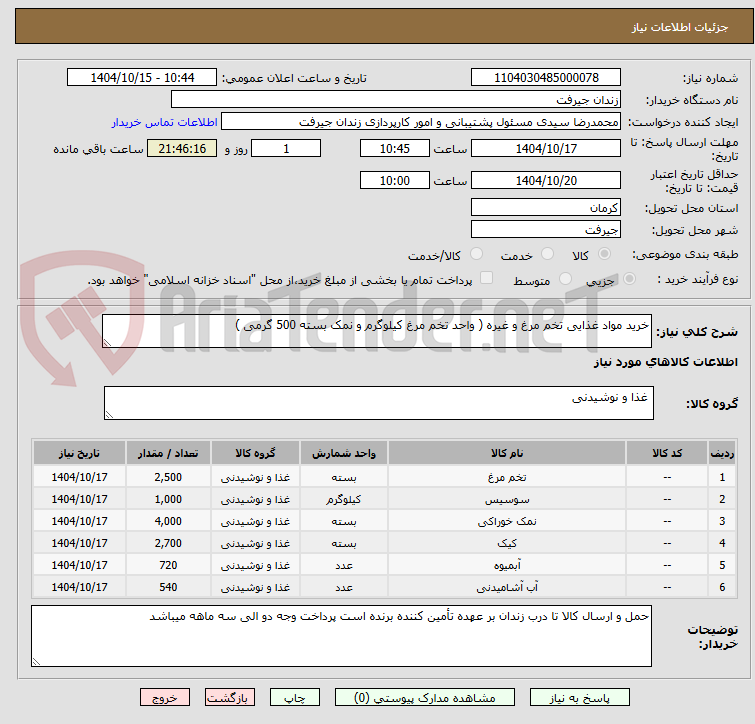Select the کالا radio button
This screenshot has height=724, width=755.
[x=604, y=254]
